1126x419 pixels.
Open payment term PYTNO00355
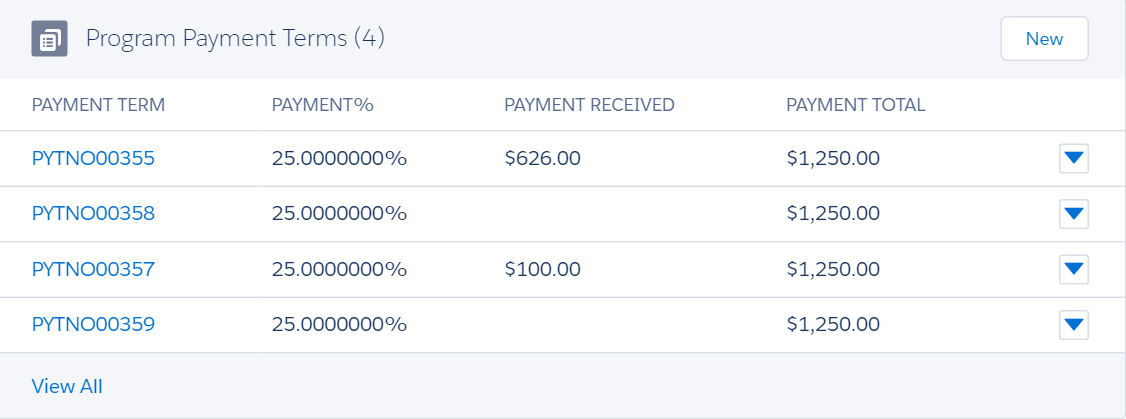coord(93,158)
